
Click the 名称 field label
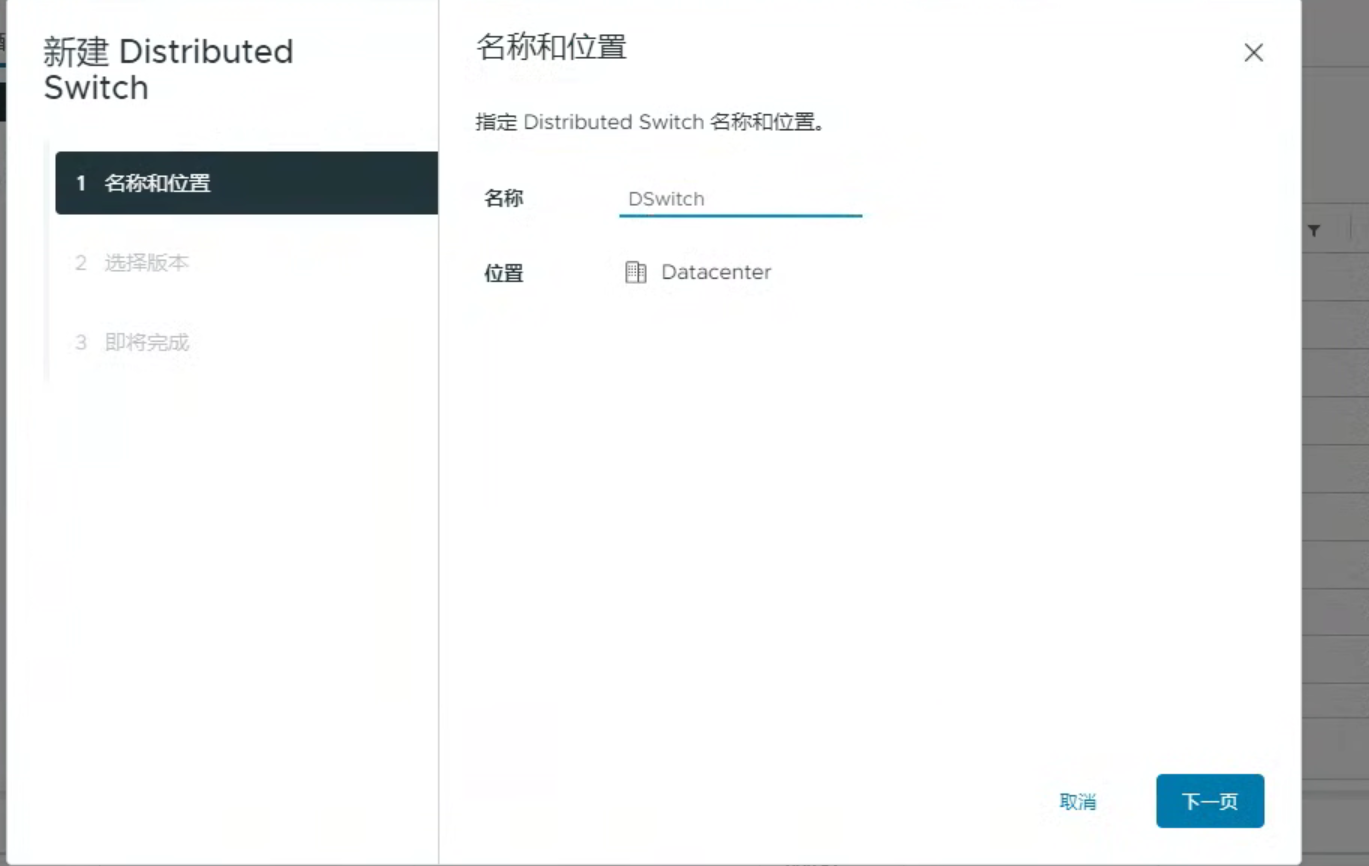coord(504,198)
